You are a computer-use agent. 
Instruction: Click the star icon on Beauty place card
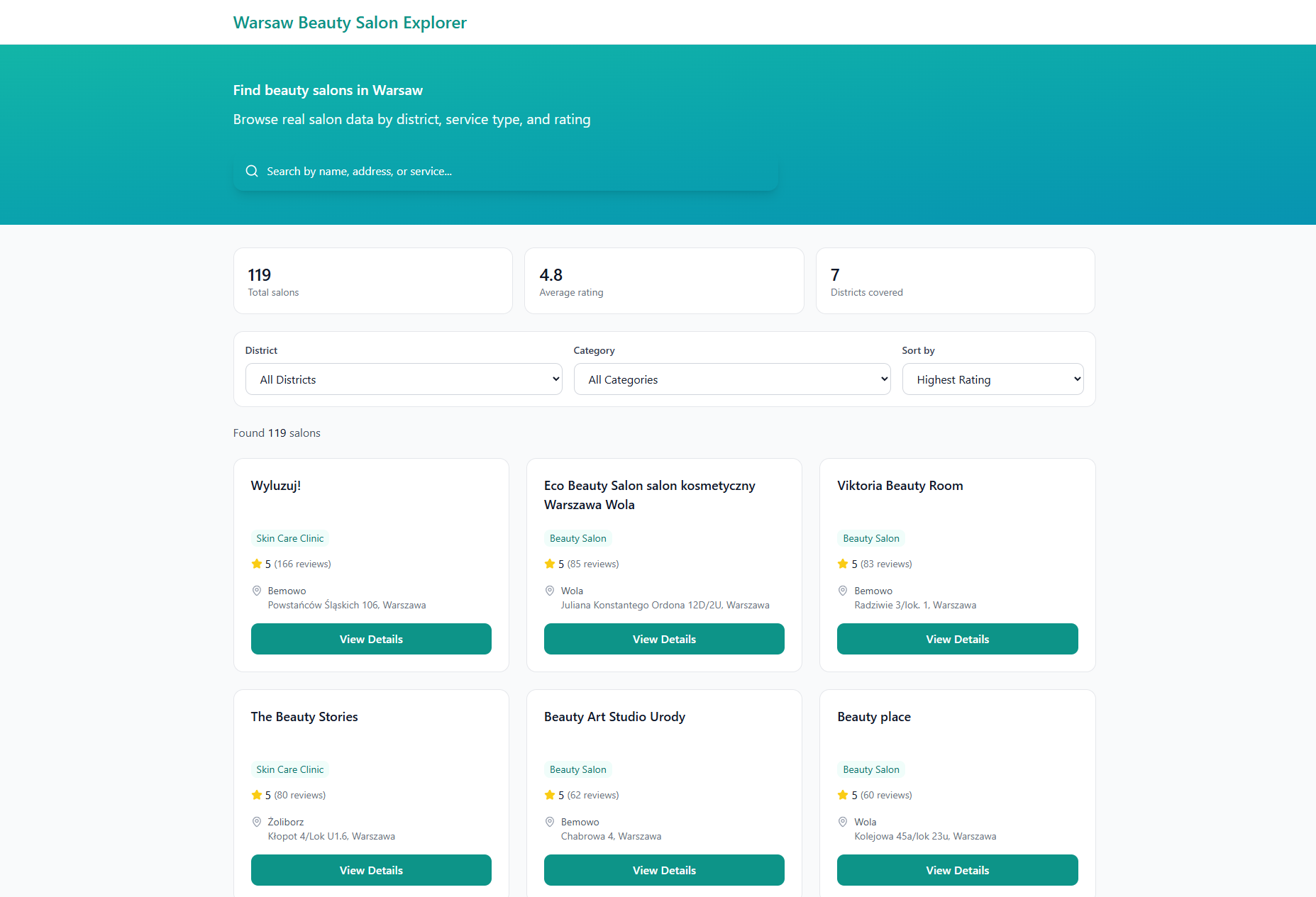(843, 795)
